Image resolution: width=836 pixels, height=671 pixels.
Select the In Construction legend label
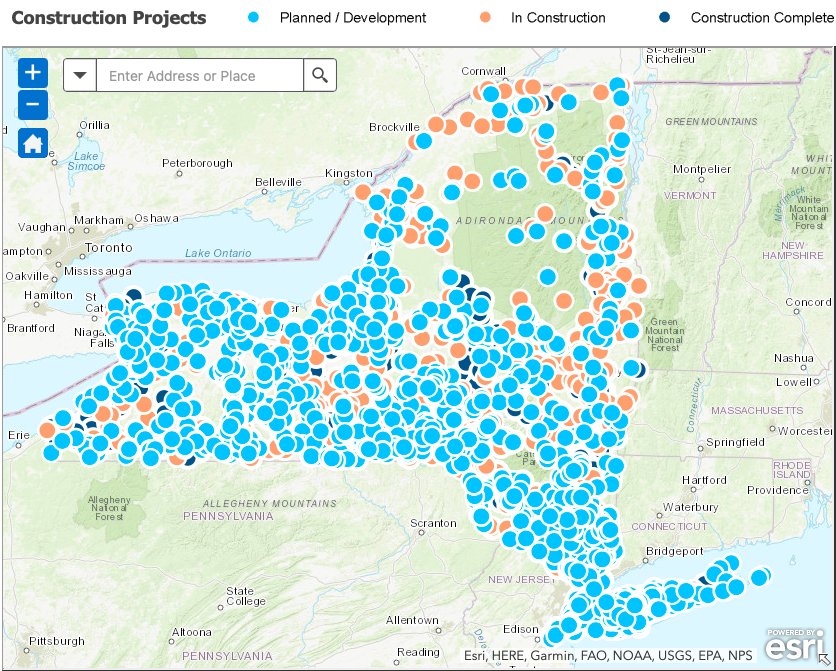(558, 18)
